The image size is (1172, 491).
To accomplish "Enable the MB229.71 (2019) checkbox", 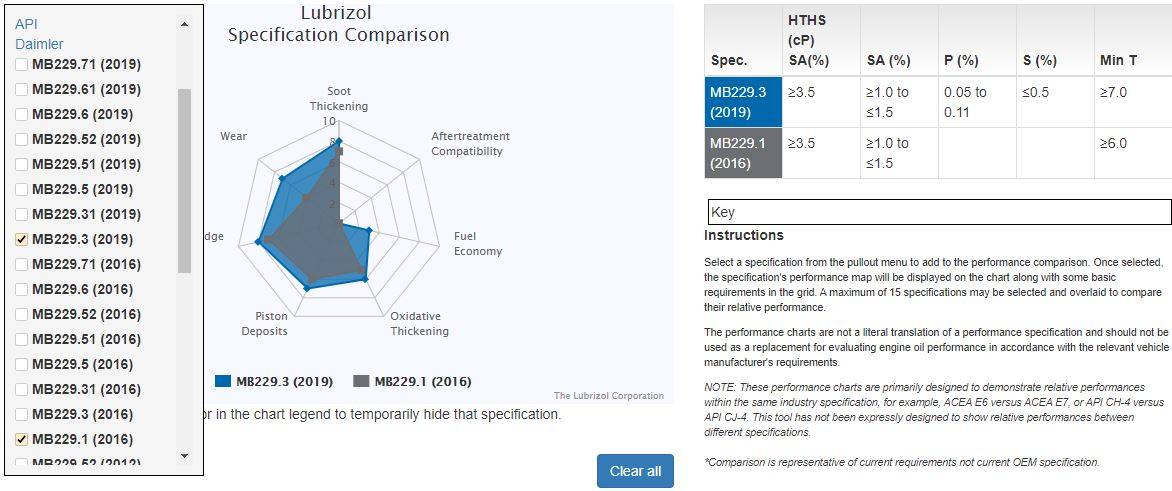I will pyautogui.click(x=22, y=64).
